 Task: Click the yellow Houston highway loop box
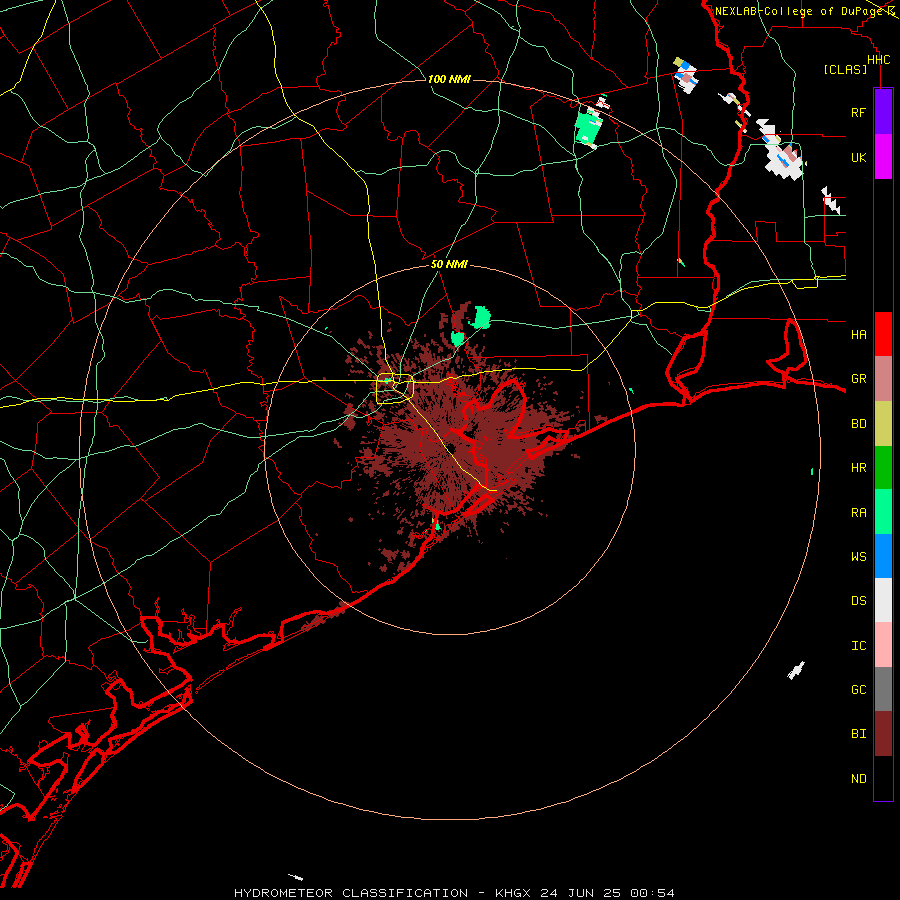click(x=395, y=389)
